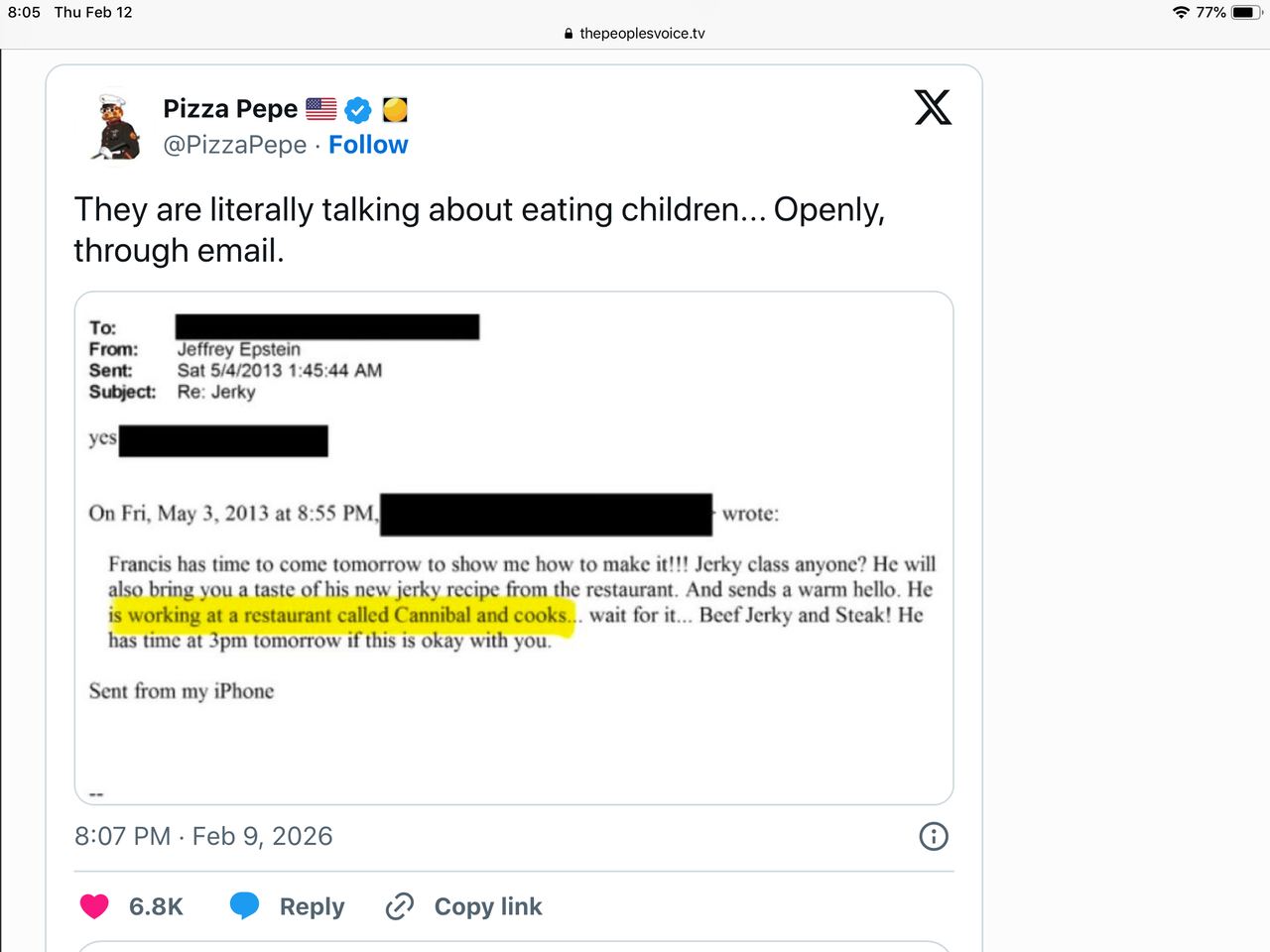
Task: Tap the Wi-Fi status icon
Action: (x=1181, y=13)
